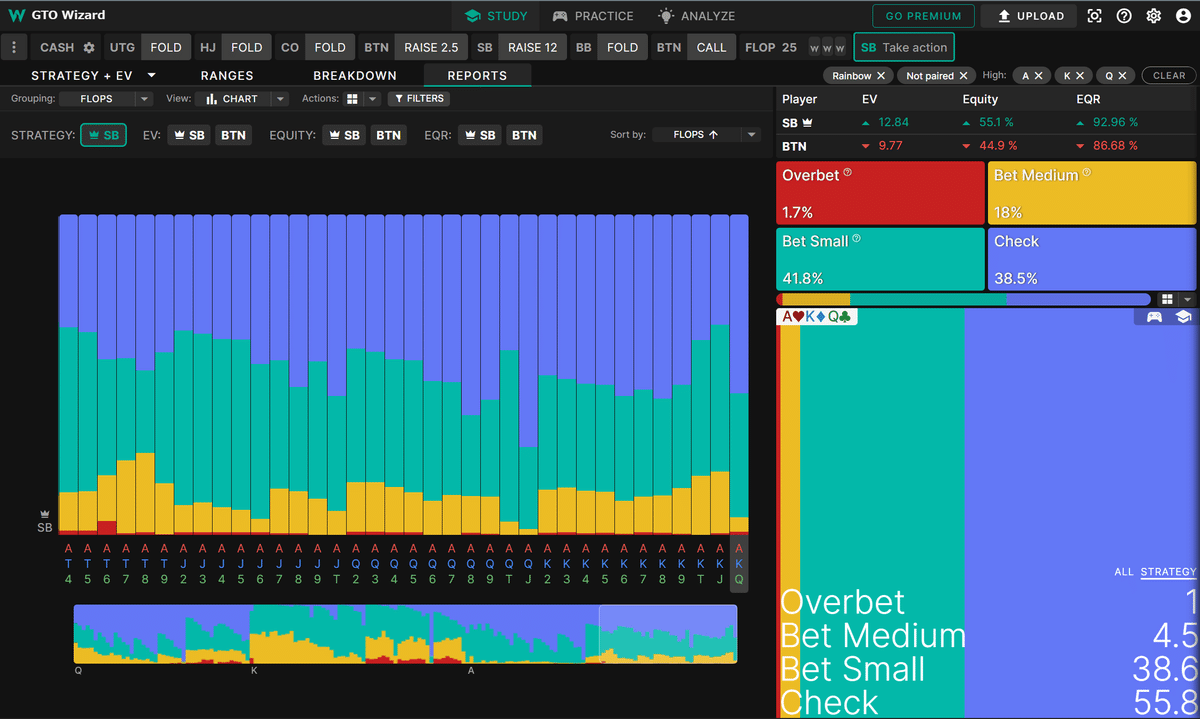Viewport: 1200px width, 719px height.
Task: Open the help question mark icon
Action: [x=1124, y=16]
